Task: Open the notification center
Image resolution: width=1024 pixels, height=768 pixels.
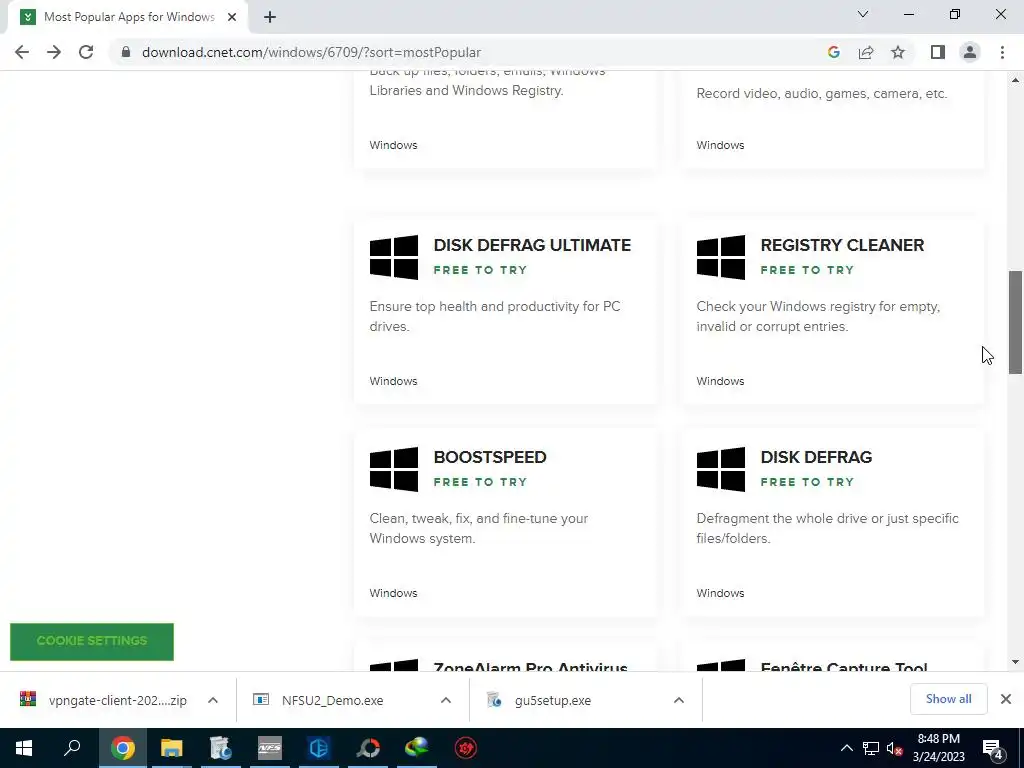Action: click(x=993, y=749)
